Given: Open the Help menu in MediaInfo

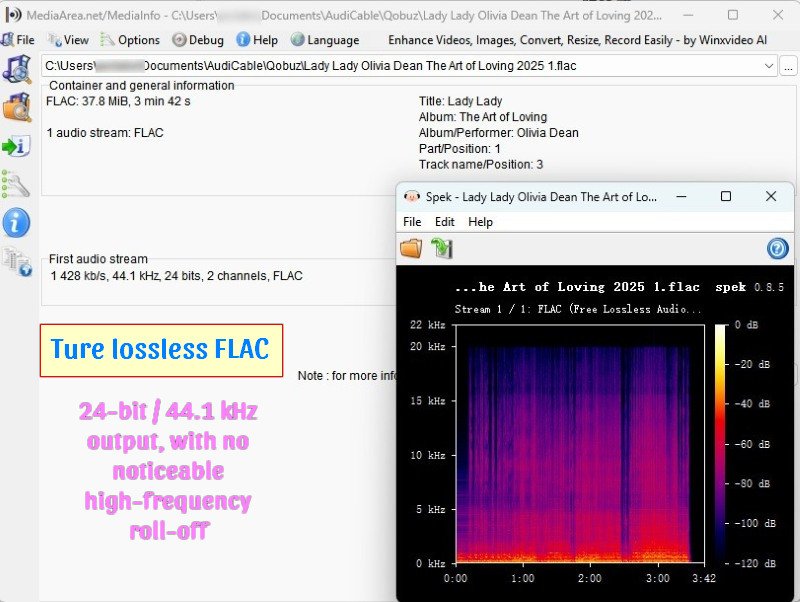Looking at the screenshot, I should tap(257, 40).
